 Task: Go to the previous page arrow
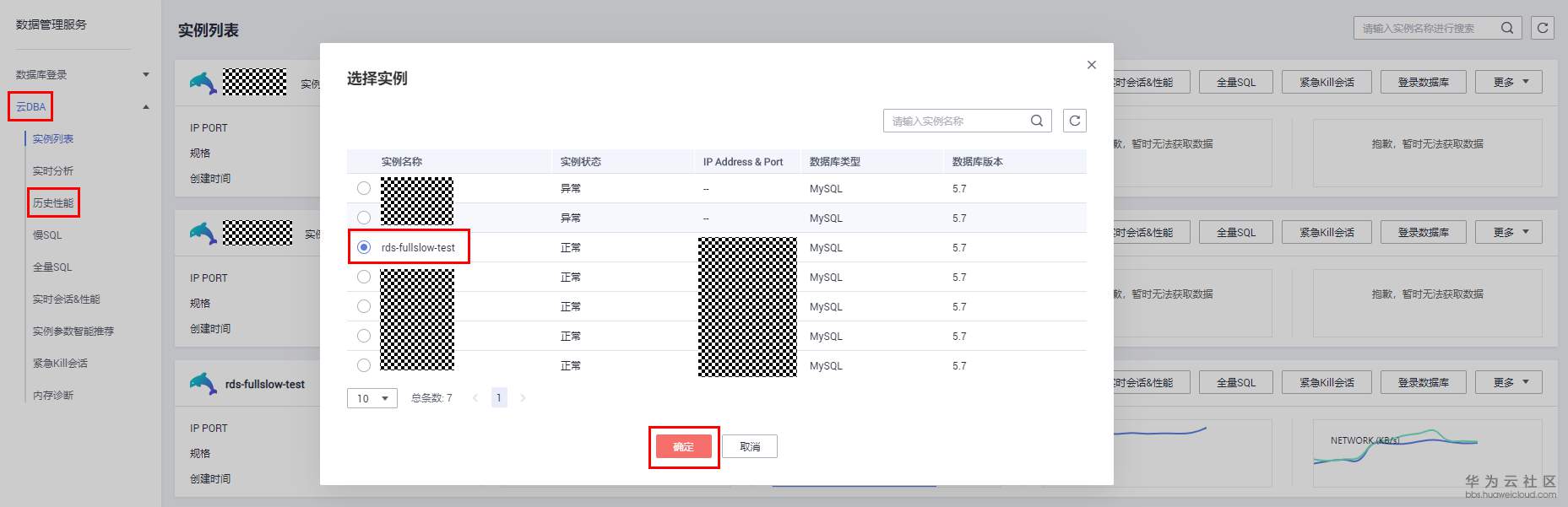[x=475, y=398]
